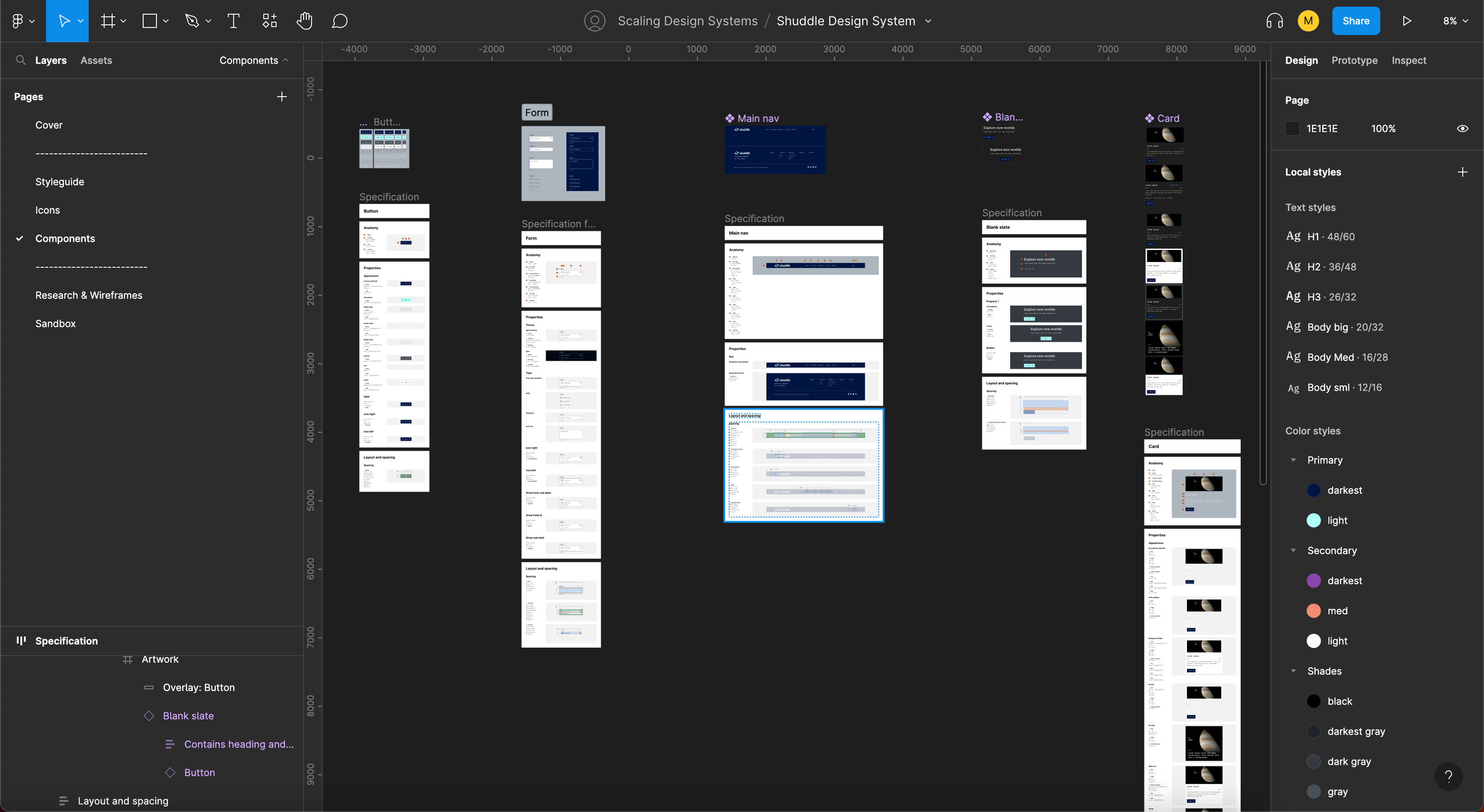Click the Share button
Screen dimensions: 1484x812
(x=1355, y=21)
